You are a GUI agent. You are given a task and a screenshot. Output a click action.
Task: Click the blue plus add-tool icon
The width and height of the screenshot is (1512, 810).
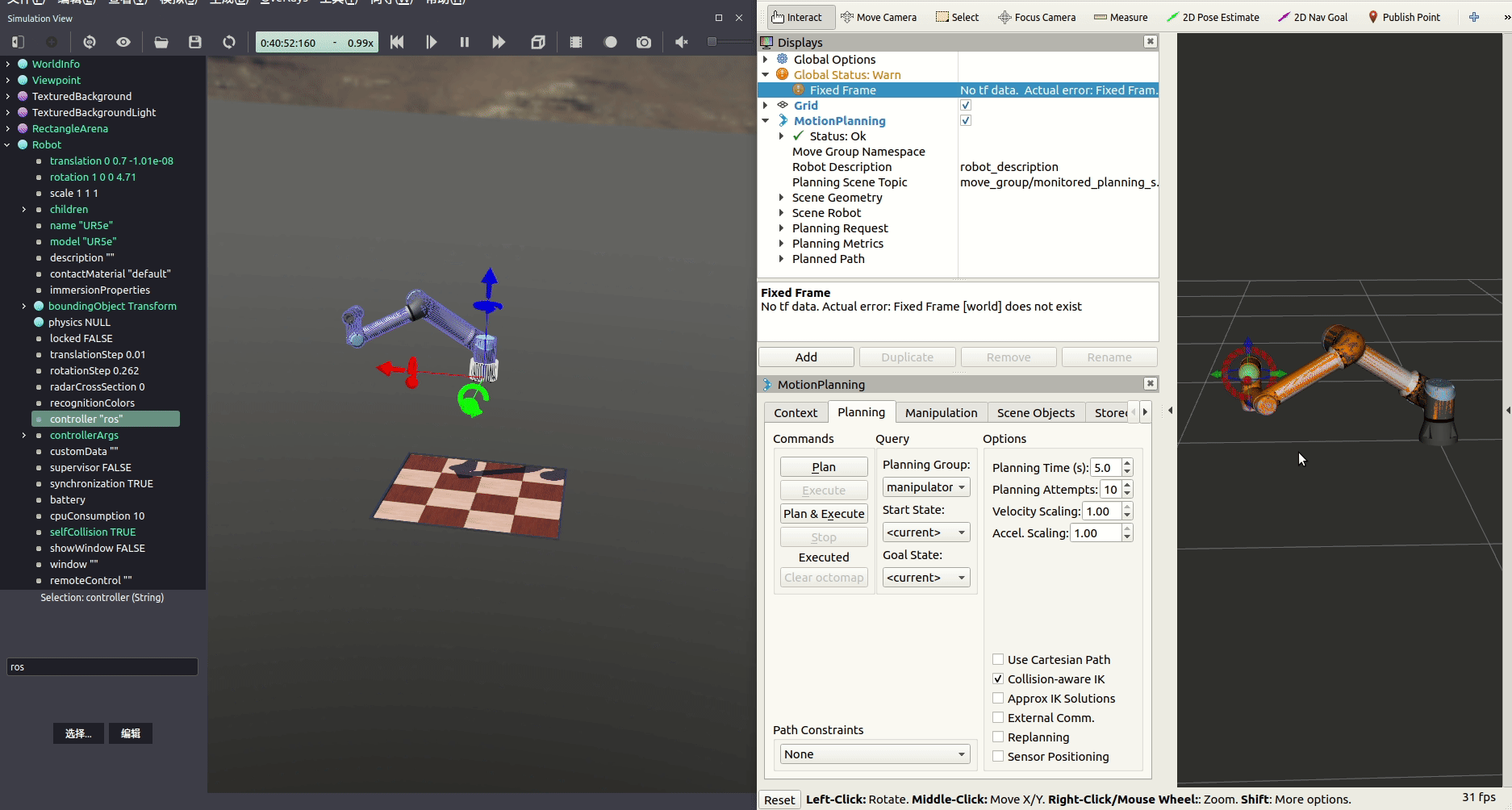pos(1474,17)
